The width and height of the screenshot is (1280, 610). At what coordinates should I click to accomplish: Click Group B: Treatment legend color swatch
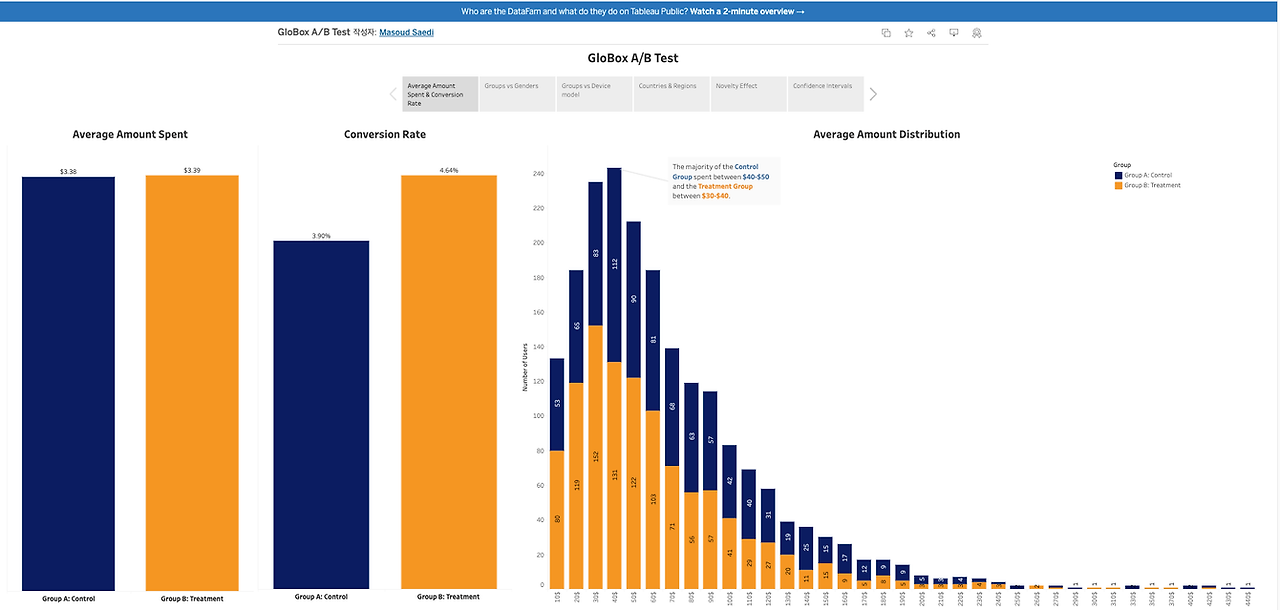1118,185
